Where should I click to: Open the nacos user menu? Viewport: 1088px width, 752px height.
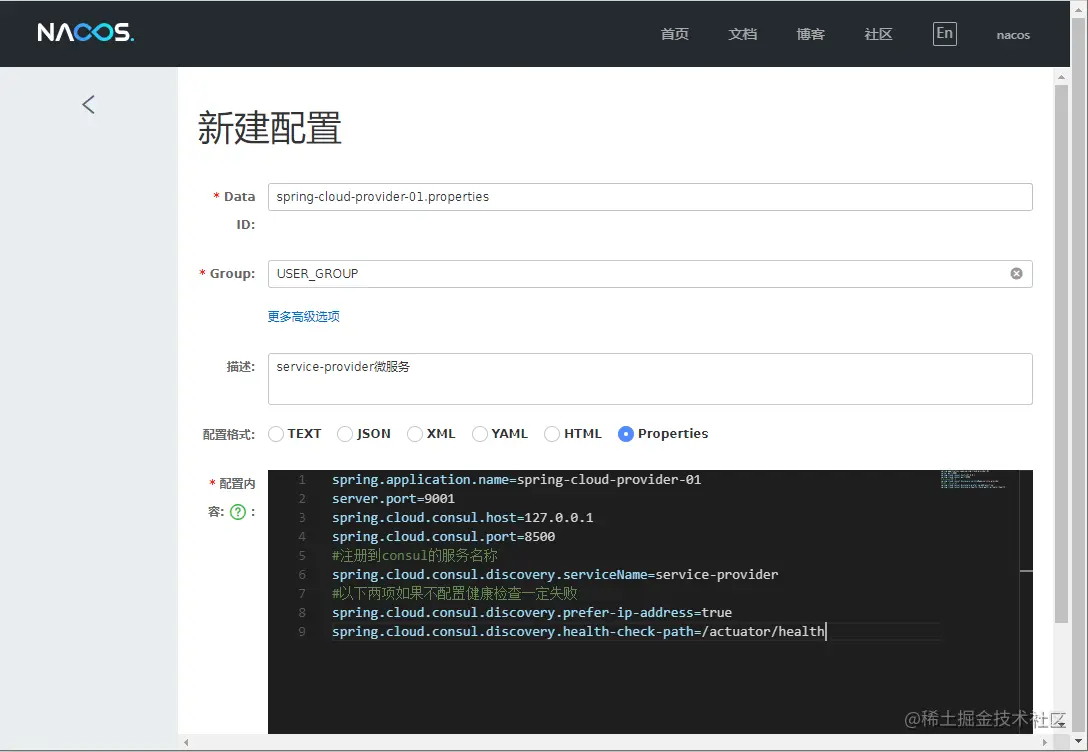click(1013, 35)
